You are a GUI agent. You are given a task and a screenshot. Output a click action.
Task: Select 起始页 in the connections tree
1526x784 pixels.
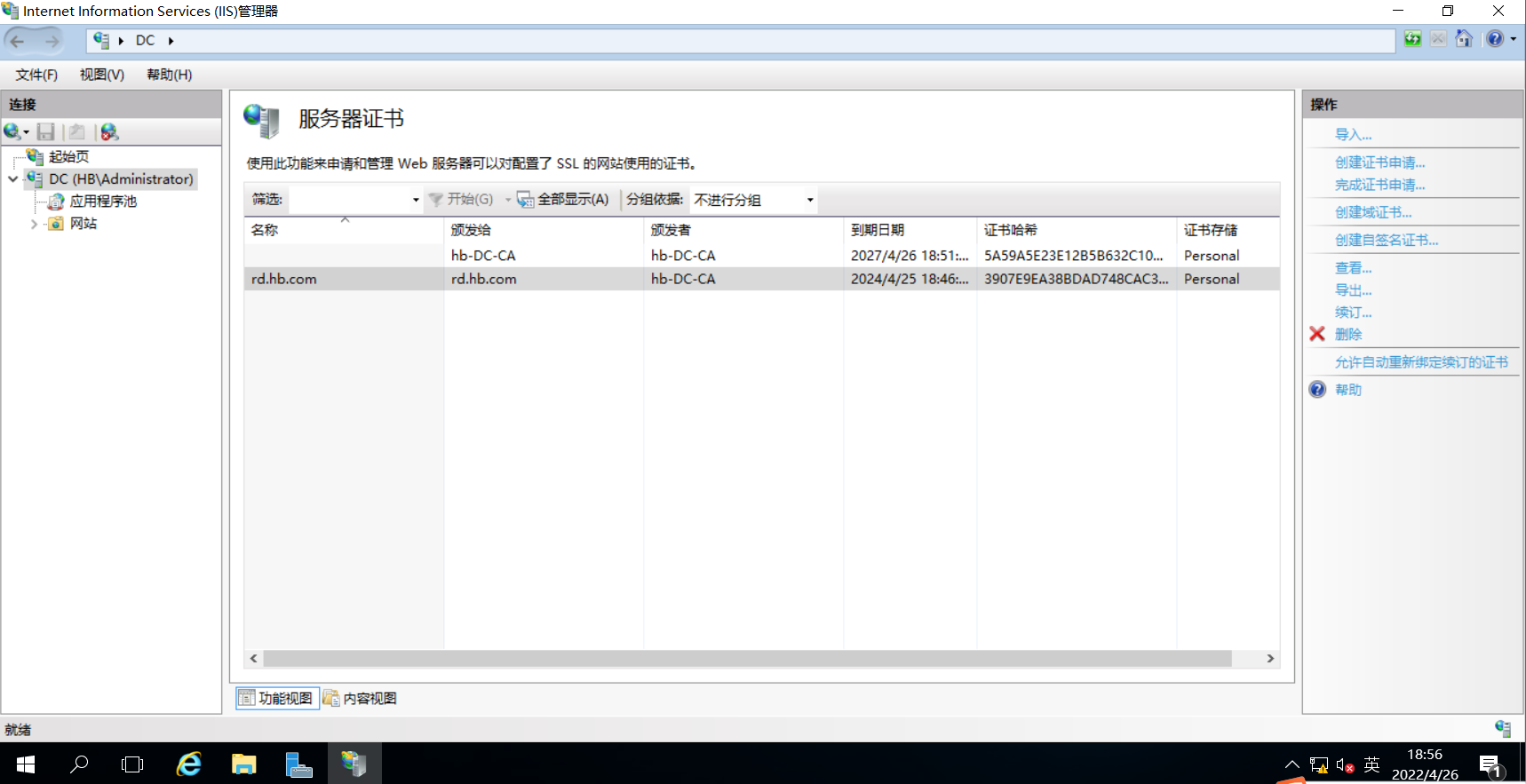pos(68,156)
